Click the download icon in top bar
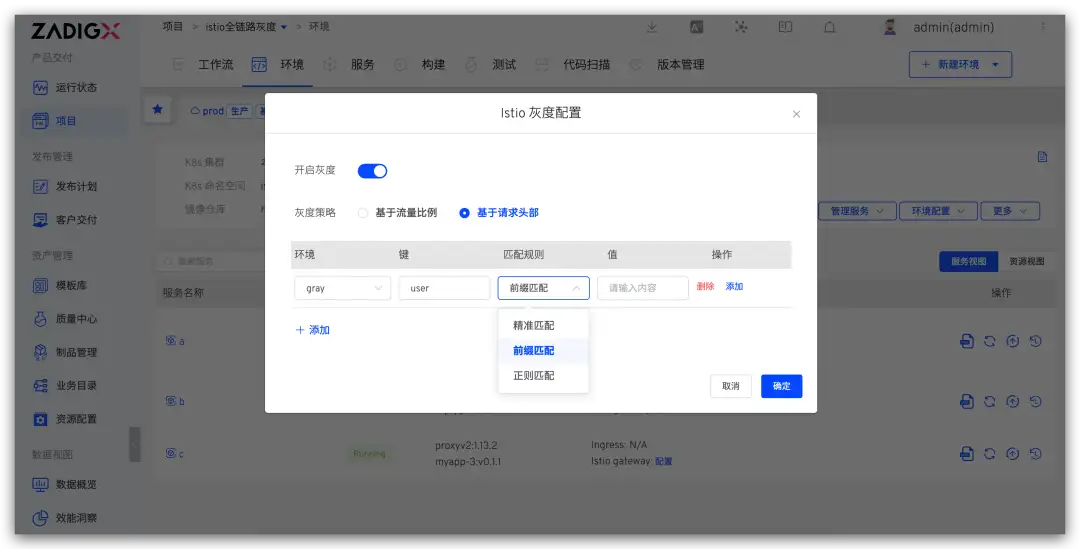Viewport: 1080px width, 549px height. (x=652, y=27)
